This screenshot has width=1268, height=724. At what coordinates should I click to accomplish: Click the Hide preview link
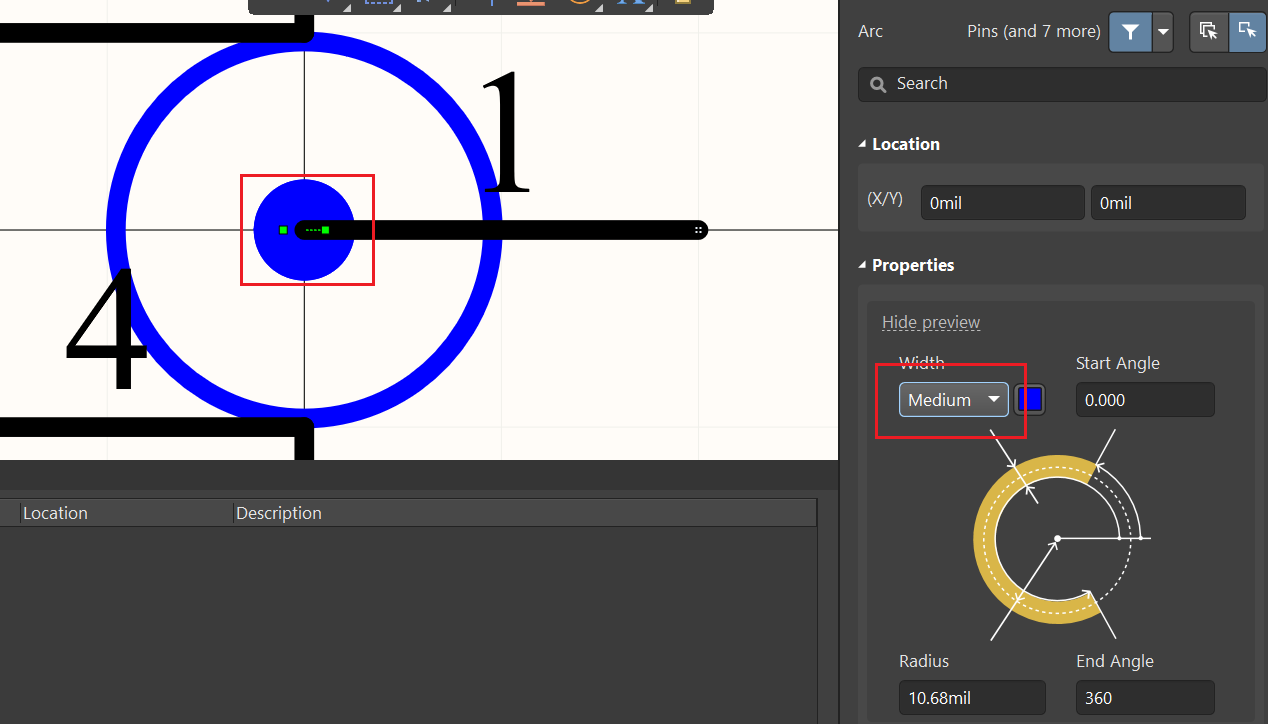[x=931, y=322]
